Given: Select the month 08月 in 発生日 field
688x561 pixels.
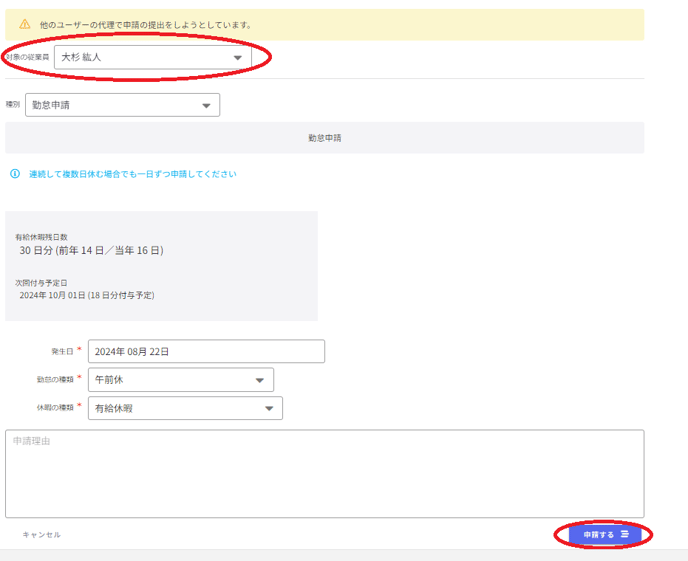Looking at the screenshot, I should point(137,352).
